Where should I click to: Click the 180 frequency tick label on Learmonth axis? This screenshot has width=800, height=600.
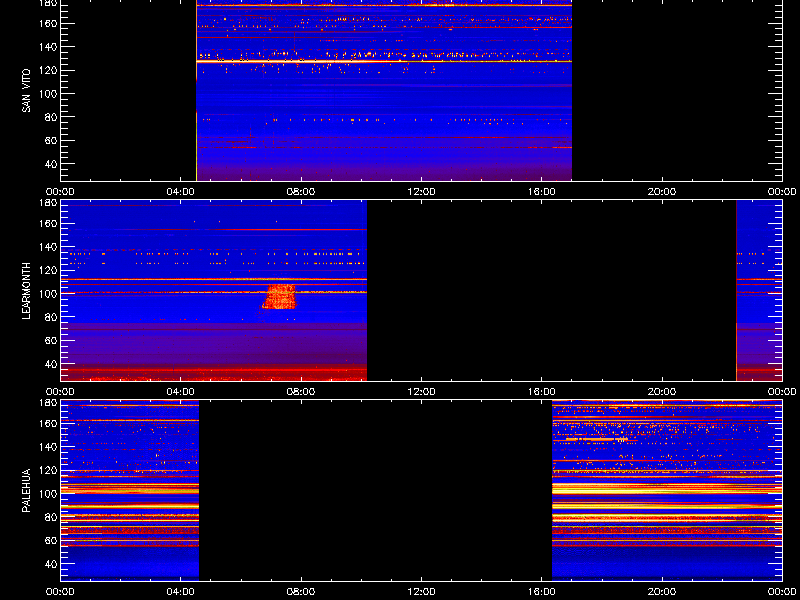(x=49, y=203)
